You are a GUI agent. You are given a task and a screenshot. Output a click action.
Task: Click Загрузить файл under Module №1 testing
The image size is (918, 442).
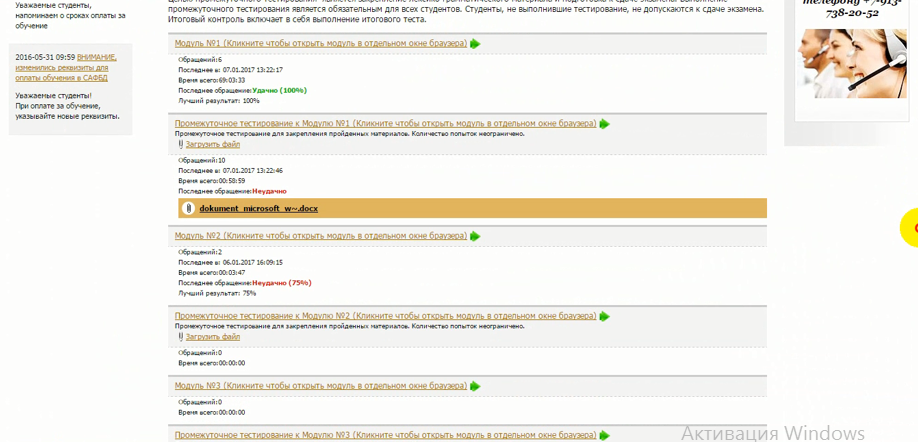pyautogui.click(x=212, y=145)
